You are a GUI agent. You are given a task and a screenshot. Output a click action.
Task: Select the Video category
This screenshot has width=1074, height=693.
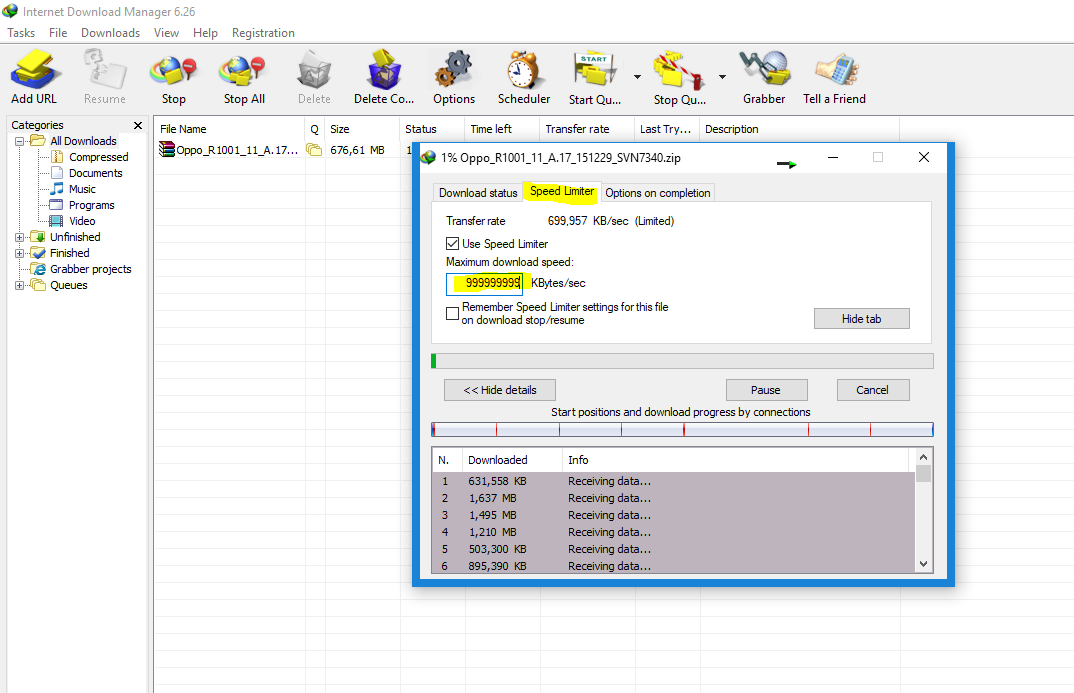pos(82,221)
